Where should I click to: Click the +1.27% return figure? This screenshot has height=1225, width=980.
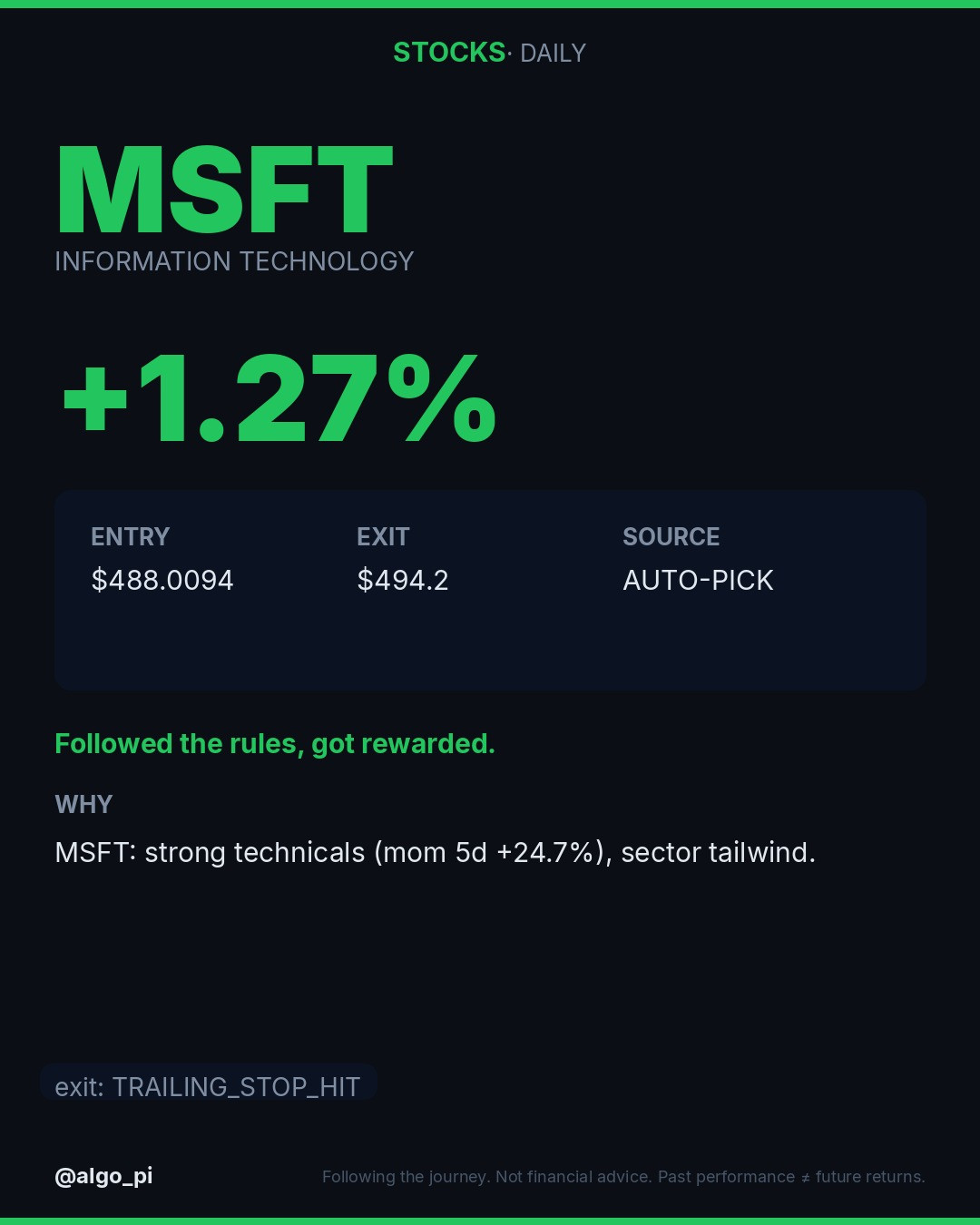pos(279,399)
